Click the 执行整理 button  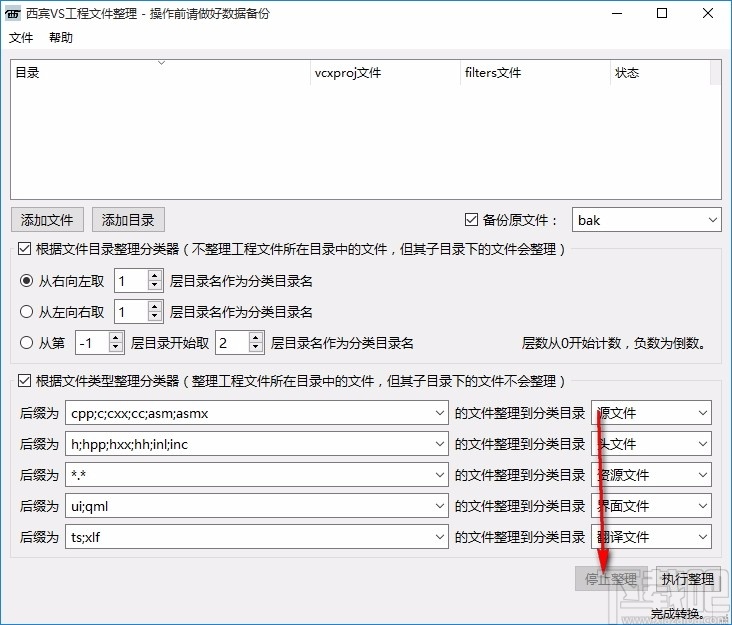click(688, 579)
